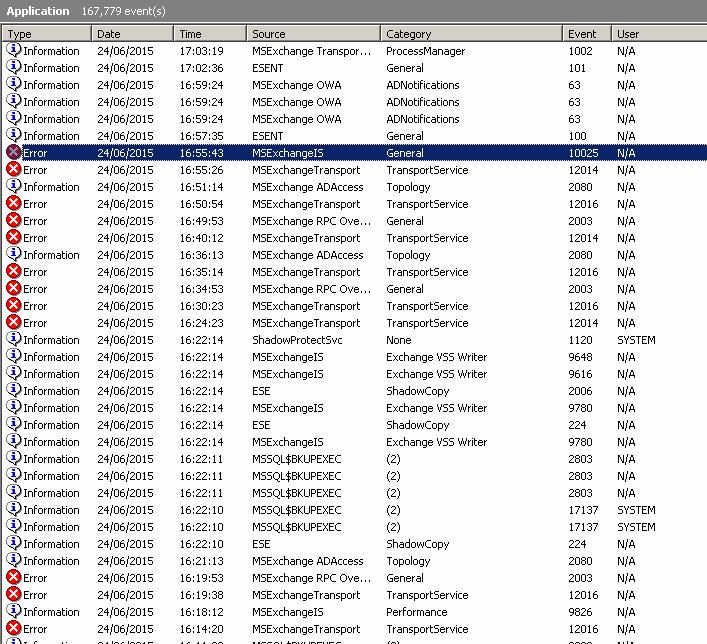Click the information icon of Performance event 9826
Viewport: 707px width, 644px height.
[x=14, y=611]
